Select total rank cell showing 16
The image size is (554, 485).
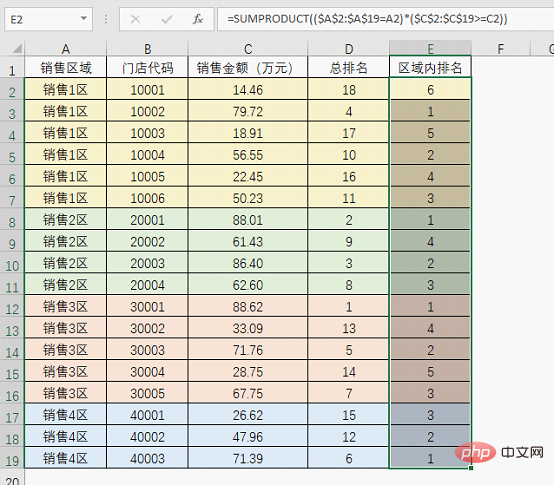[349, 177]
